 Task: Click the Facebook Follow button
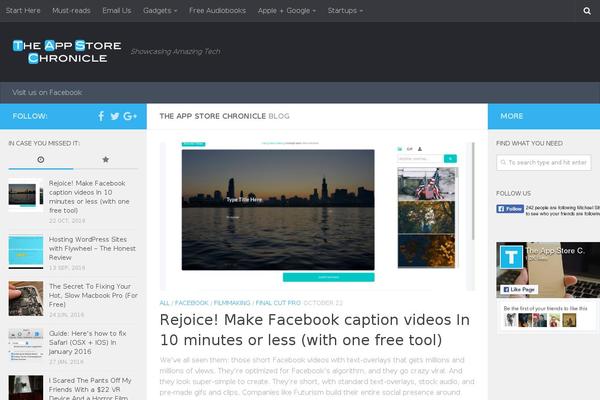click(510, 209)
